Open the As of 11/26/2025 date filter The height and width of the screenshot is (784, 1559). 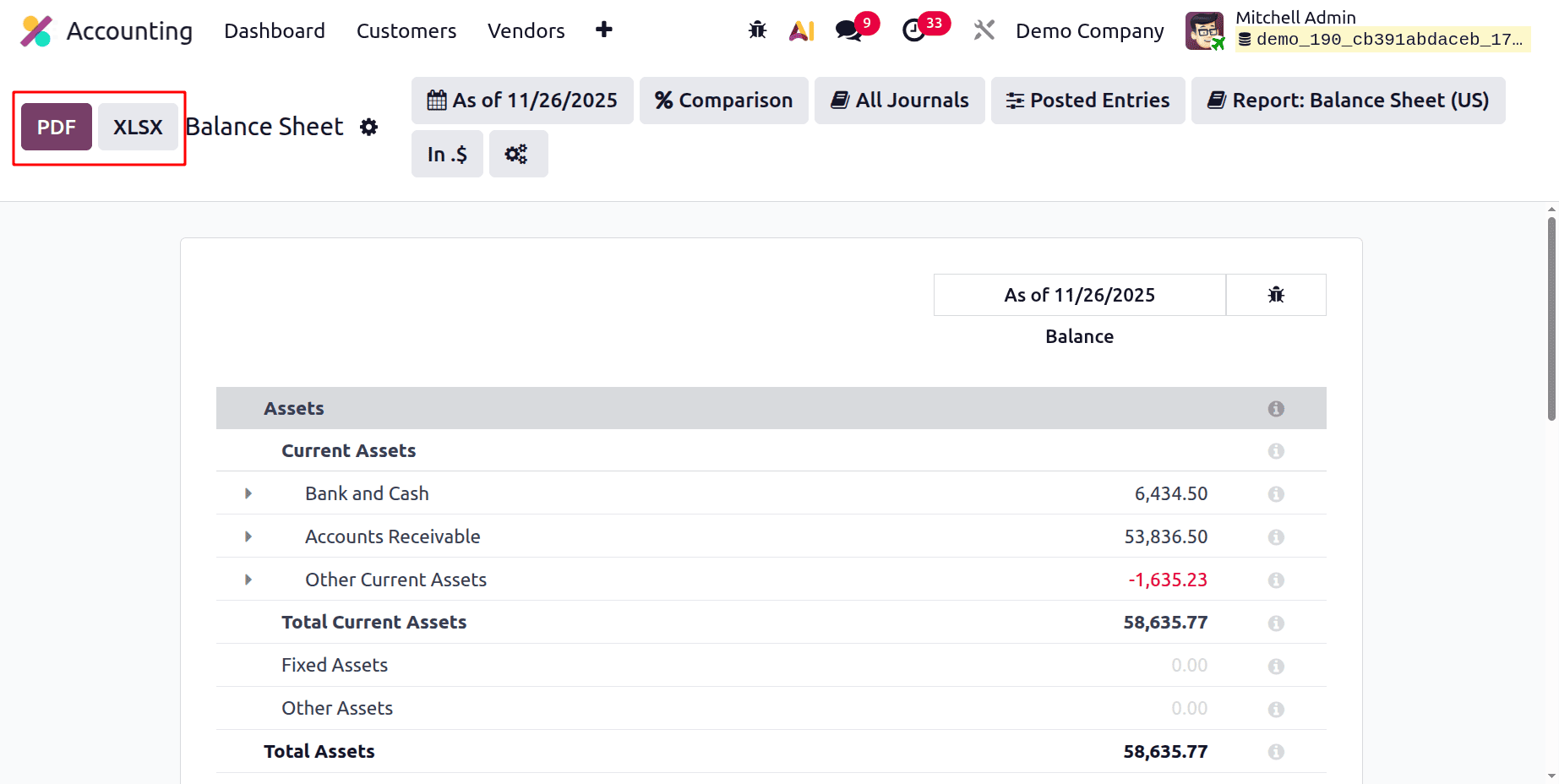[x=522, y=101]
